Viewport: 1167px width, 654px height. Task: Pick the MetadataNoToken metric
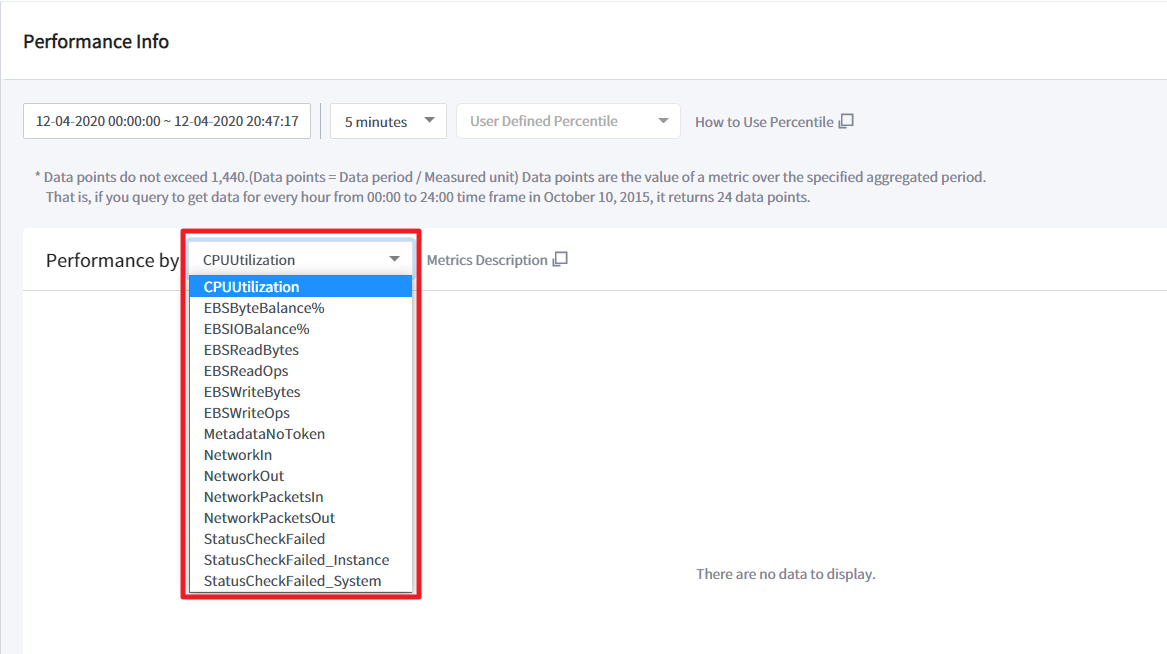point(264,434)
